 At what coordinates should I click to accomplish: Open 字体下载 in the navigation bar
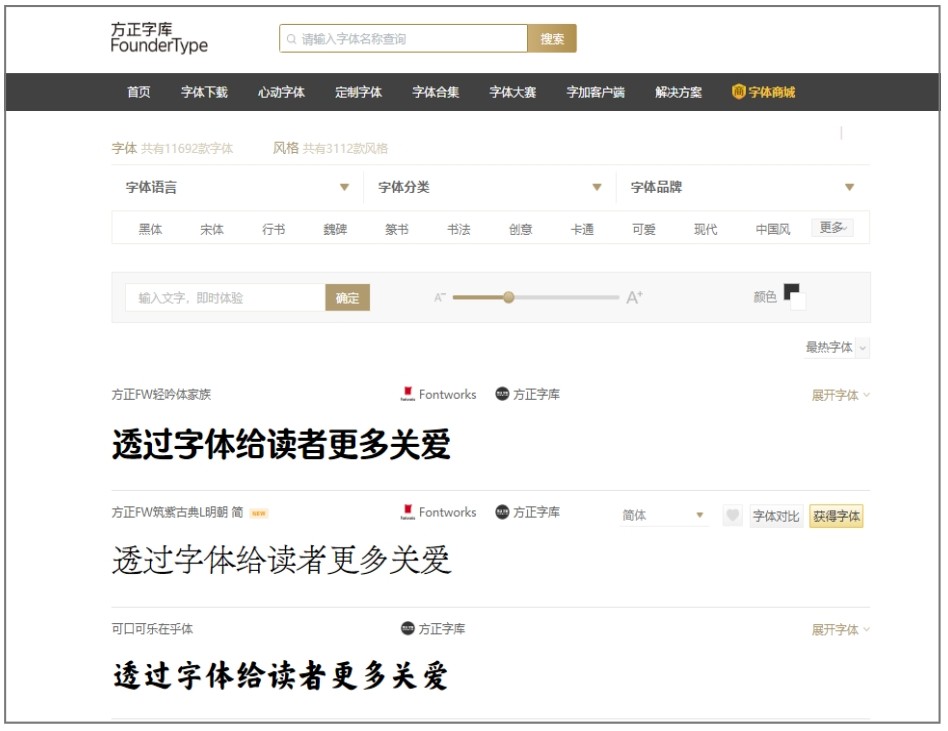tap(204, 92)
